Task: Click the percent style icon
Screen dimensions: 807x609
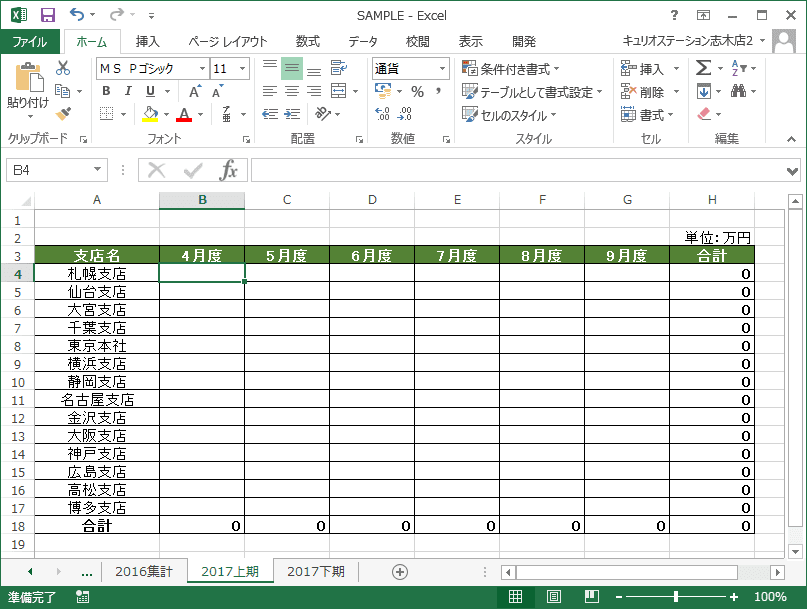Action: [416, 92]
